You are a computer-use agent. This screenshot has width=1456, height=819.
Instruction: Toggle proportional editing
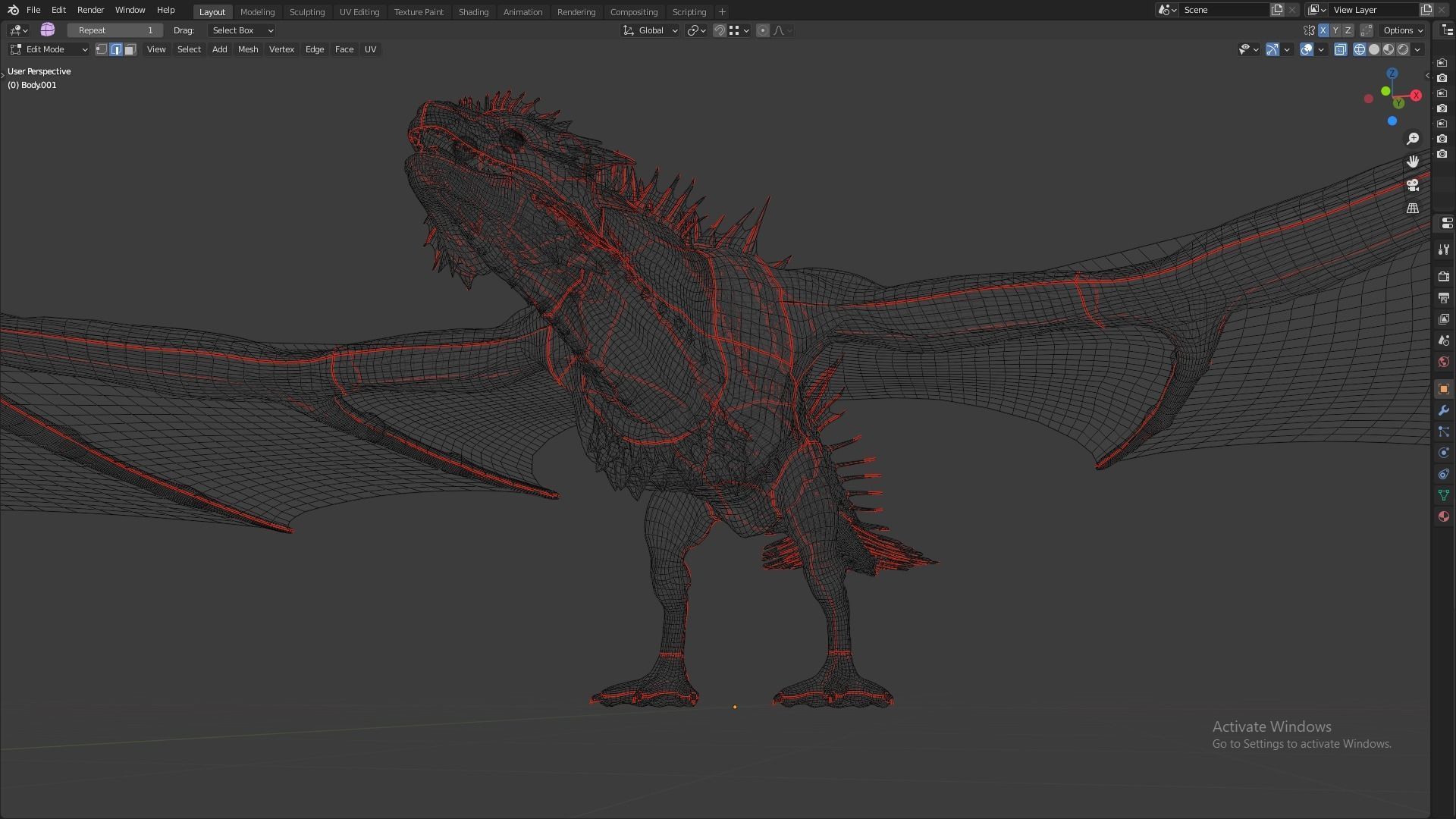pos(762,30)
